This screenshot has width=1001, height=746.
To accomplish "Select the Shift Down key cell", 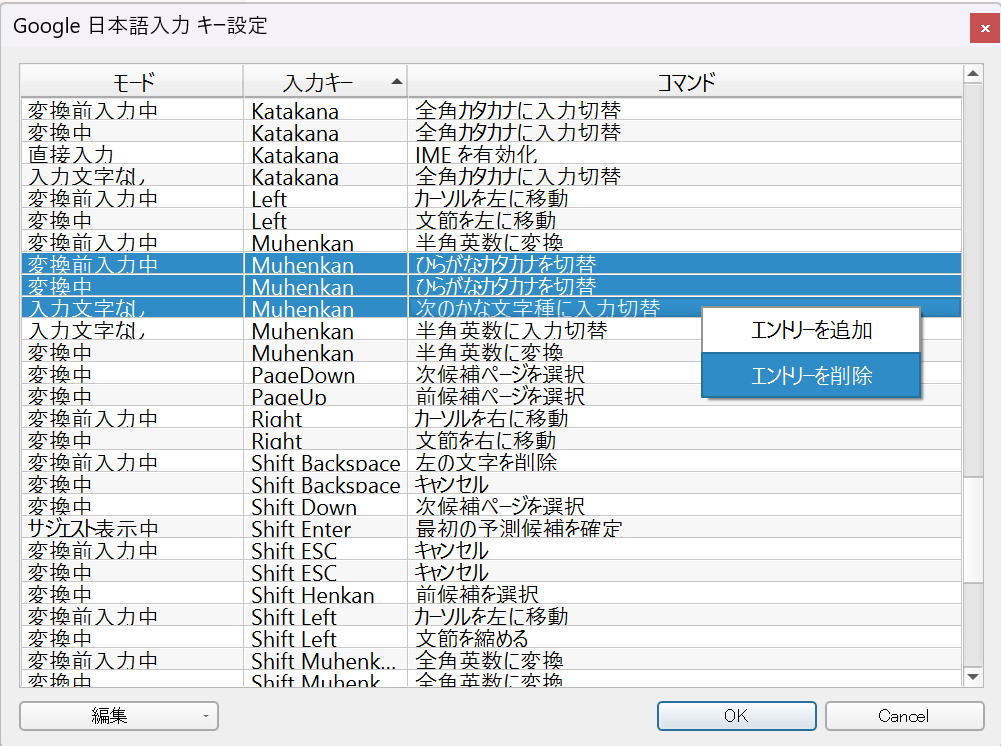I will pos(326,507).
